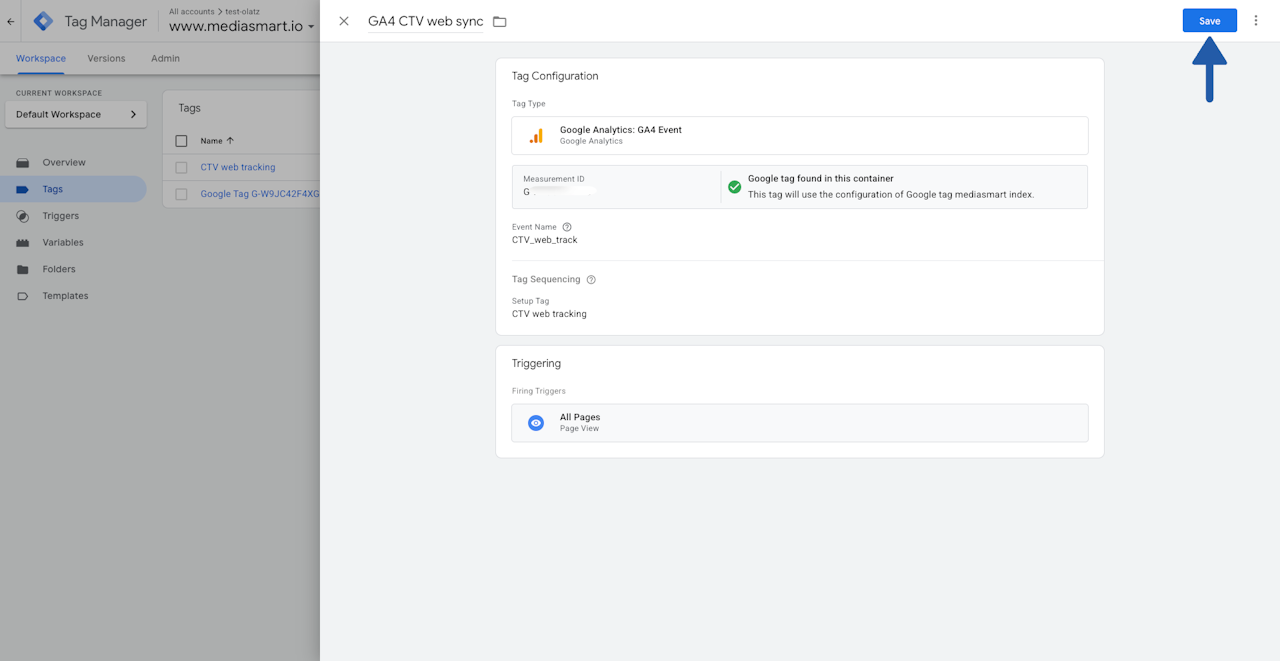Click the Event Name help icon

click(567, 227)
